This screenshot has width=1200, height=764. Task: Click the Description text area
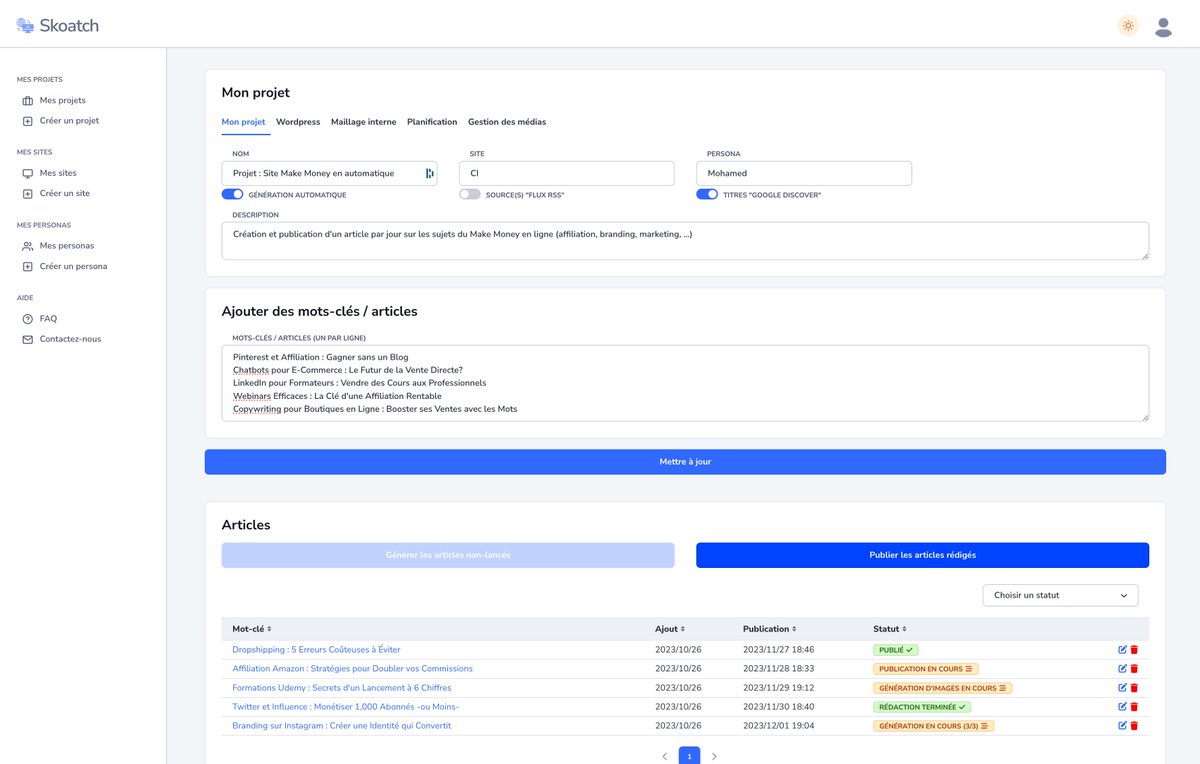[685, 241]
